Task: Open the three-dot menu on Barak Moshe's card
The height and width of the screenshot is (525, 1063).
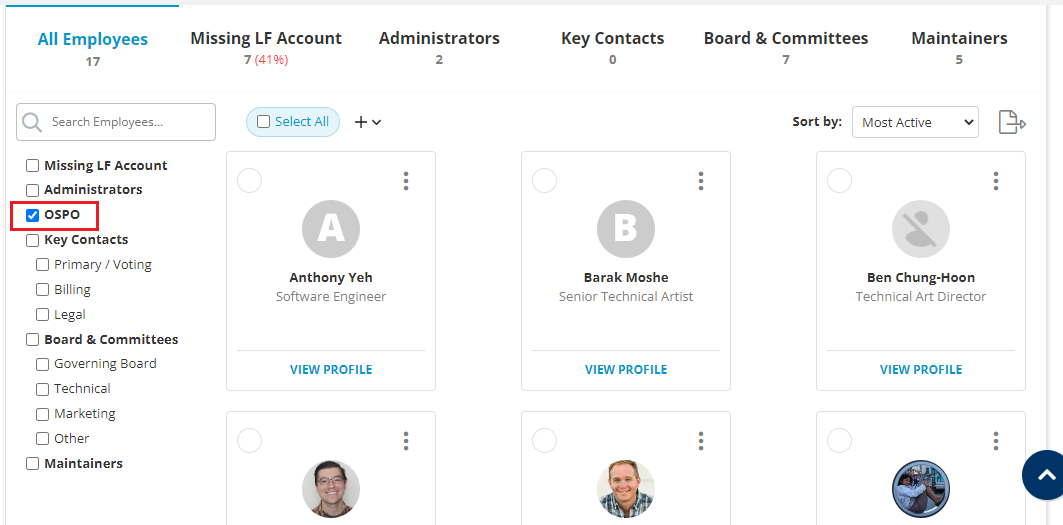Action: (x=701, y=181)
